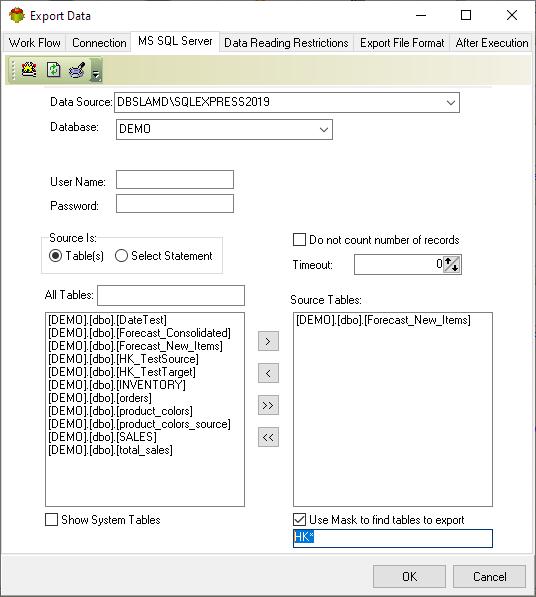The image size is (536, 597).
Task: Go to the After Execution tab
Action: [491, 43]
